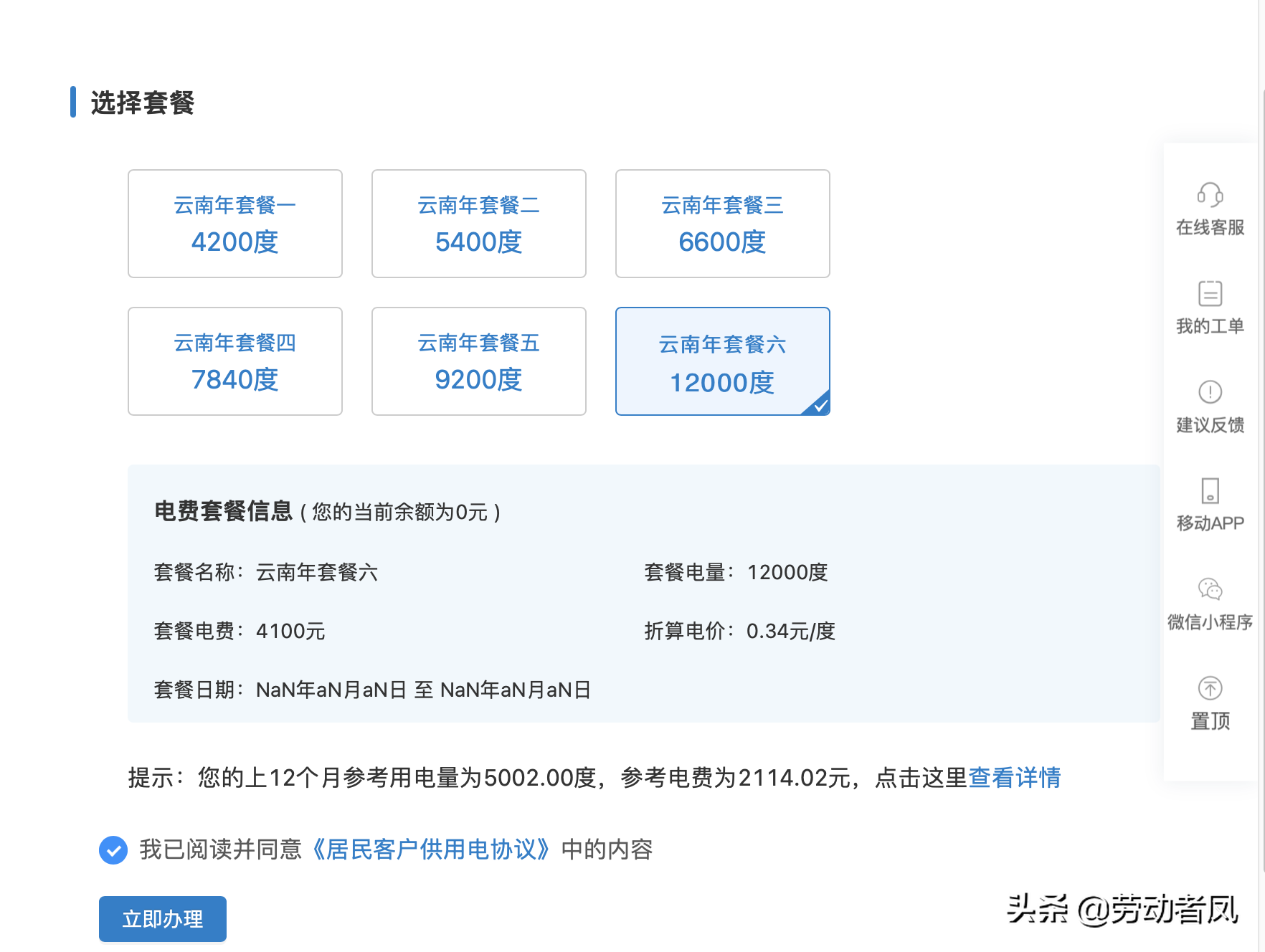Click the 置顶 back-to-top arrow icon

(1210, 688)
